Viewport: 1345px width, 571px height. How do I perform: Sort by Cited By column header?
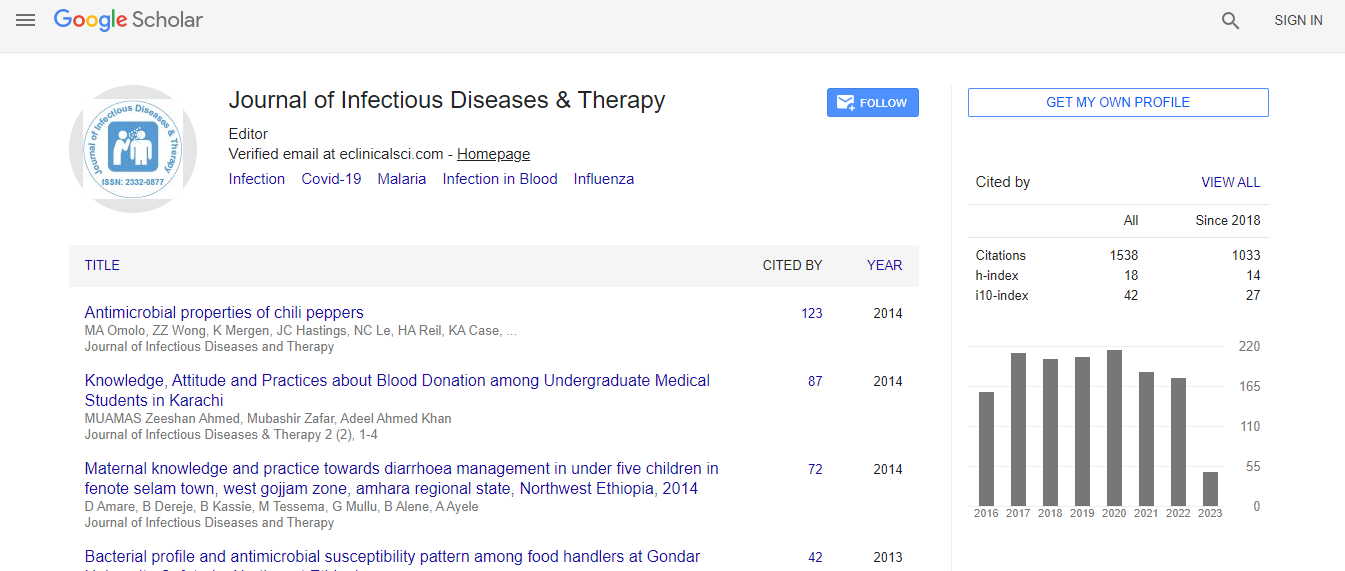pos(792,265)
